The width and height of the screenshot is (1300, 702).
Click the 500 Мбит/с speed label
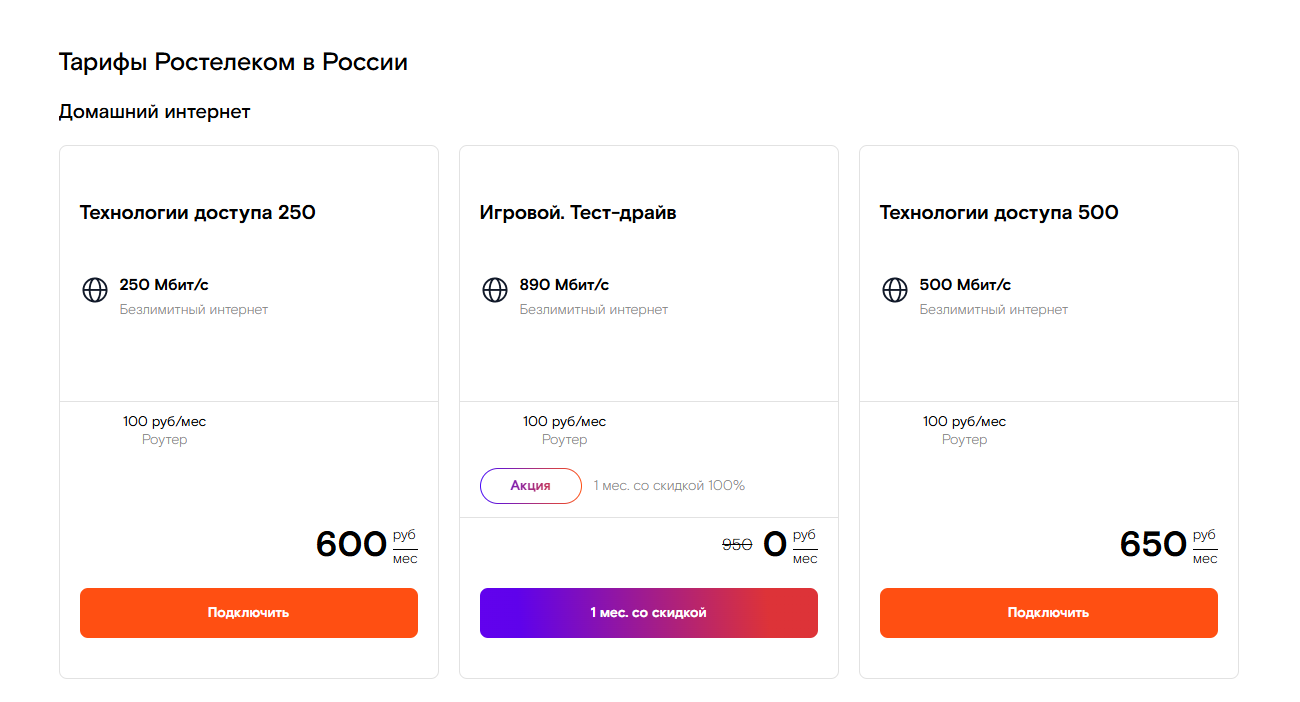tap(965, 285)
